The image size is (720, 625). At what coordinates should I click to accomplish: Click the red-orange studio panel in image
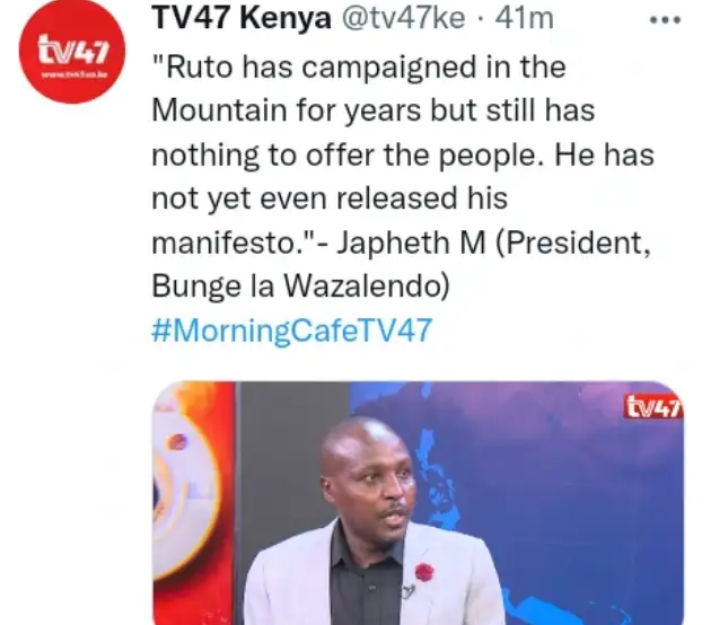tap(194, 503)
